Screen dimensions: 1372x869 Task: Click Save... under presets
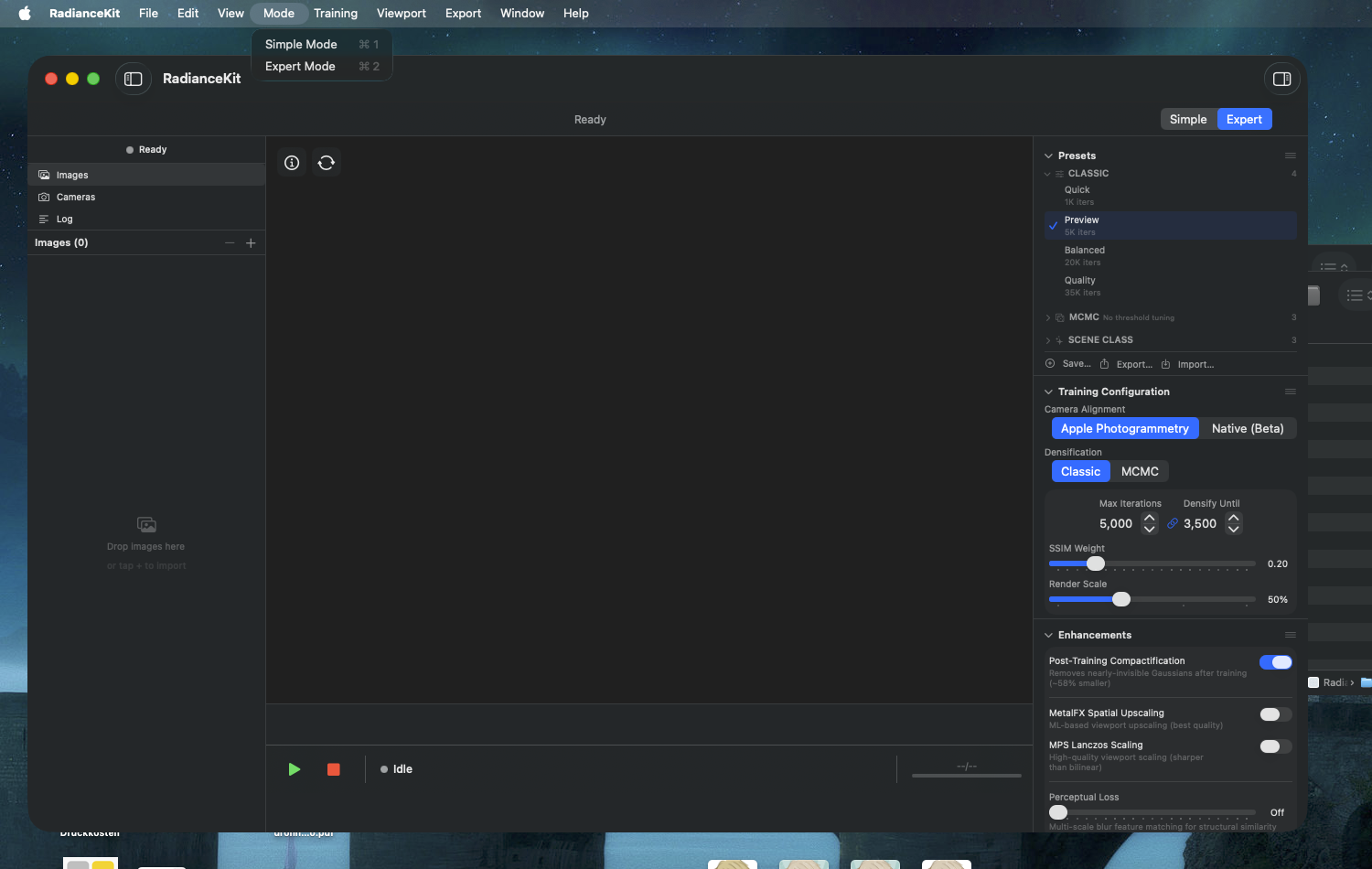[1068, 364]
